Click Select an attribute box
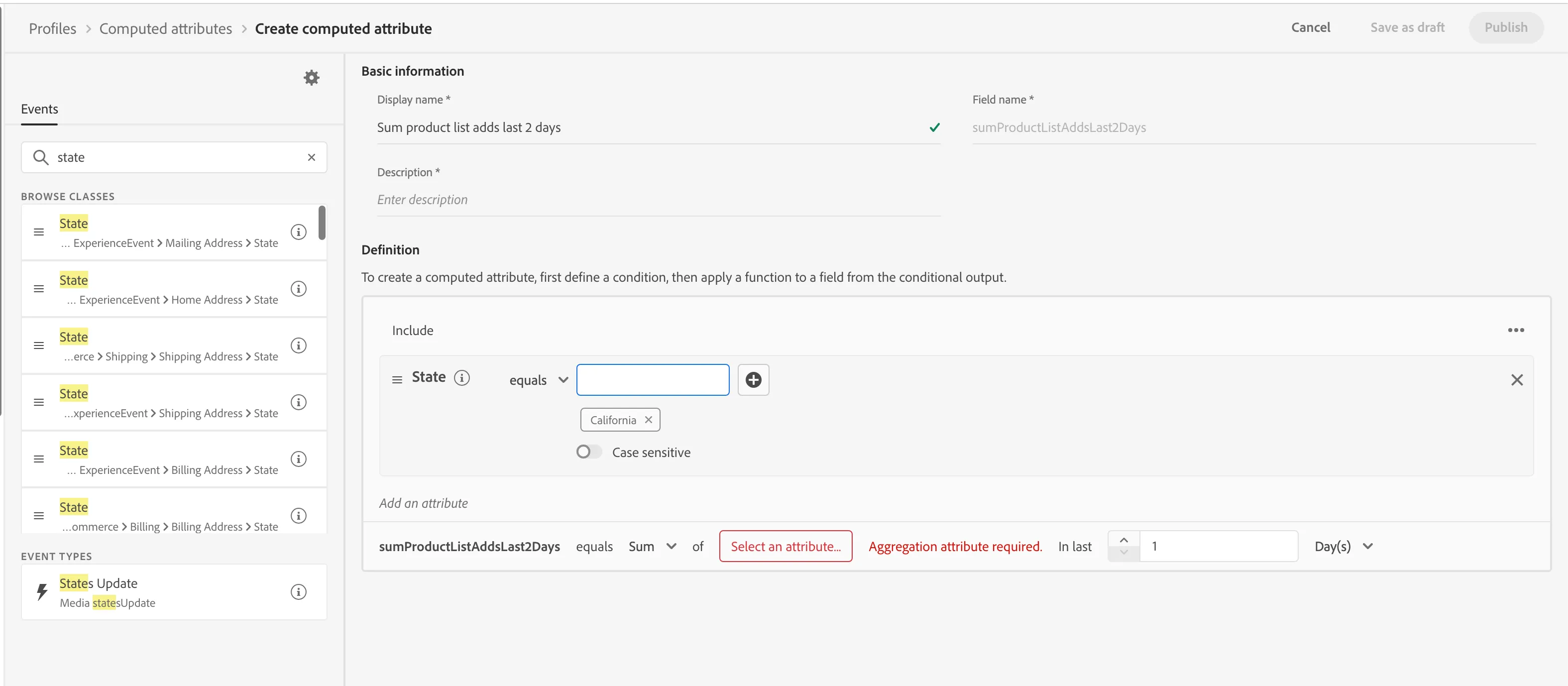This screenshot has height=686, width=1568. [785, 547]
